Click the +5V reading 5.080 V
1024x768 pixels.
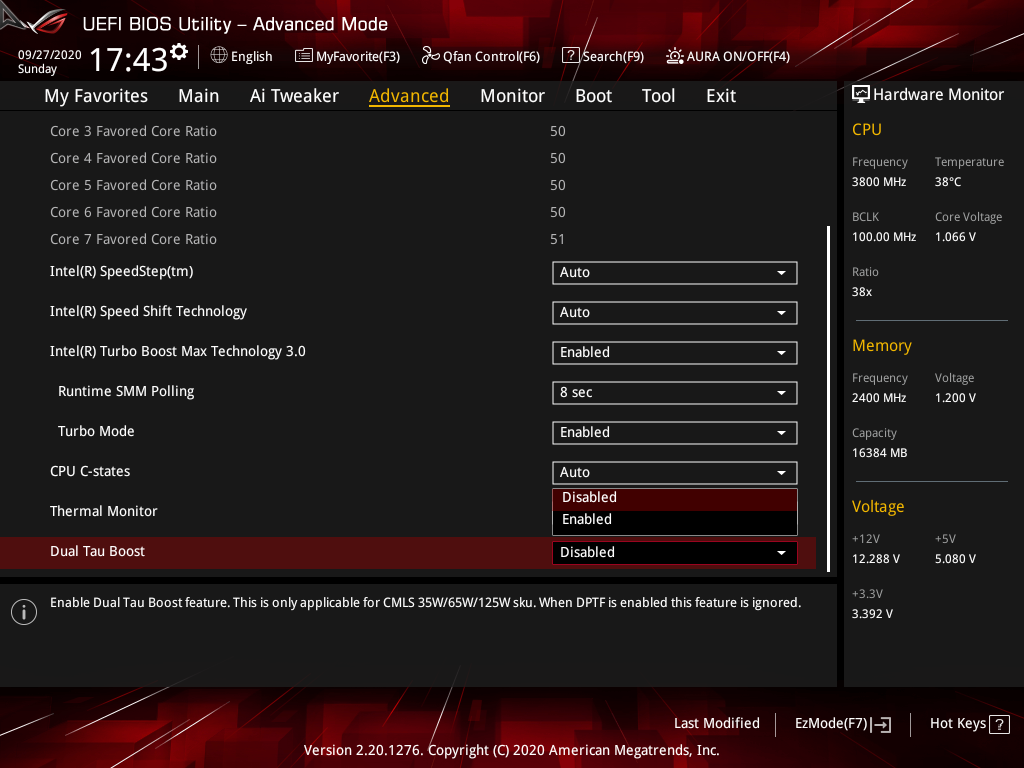955,559
